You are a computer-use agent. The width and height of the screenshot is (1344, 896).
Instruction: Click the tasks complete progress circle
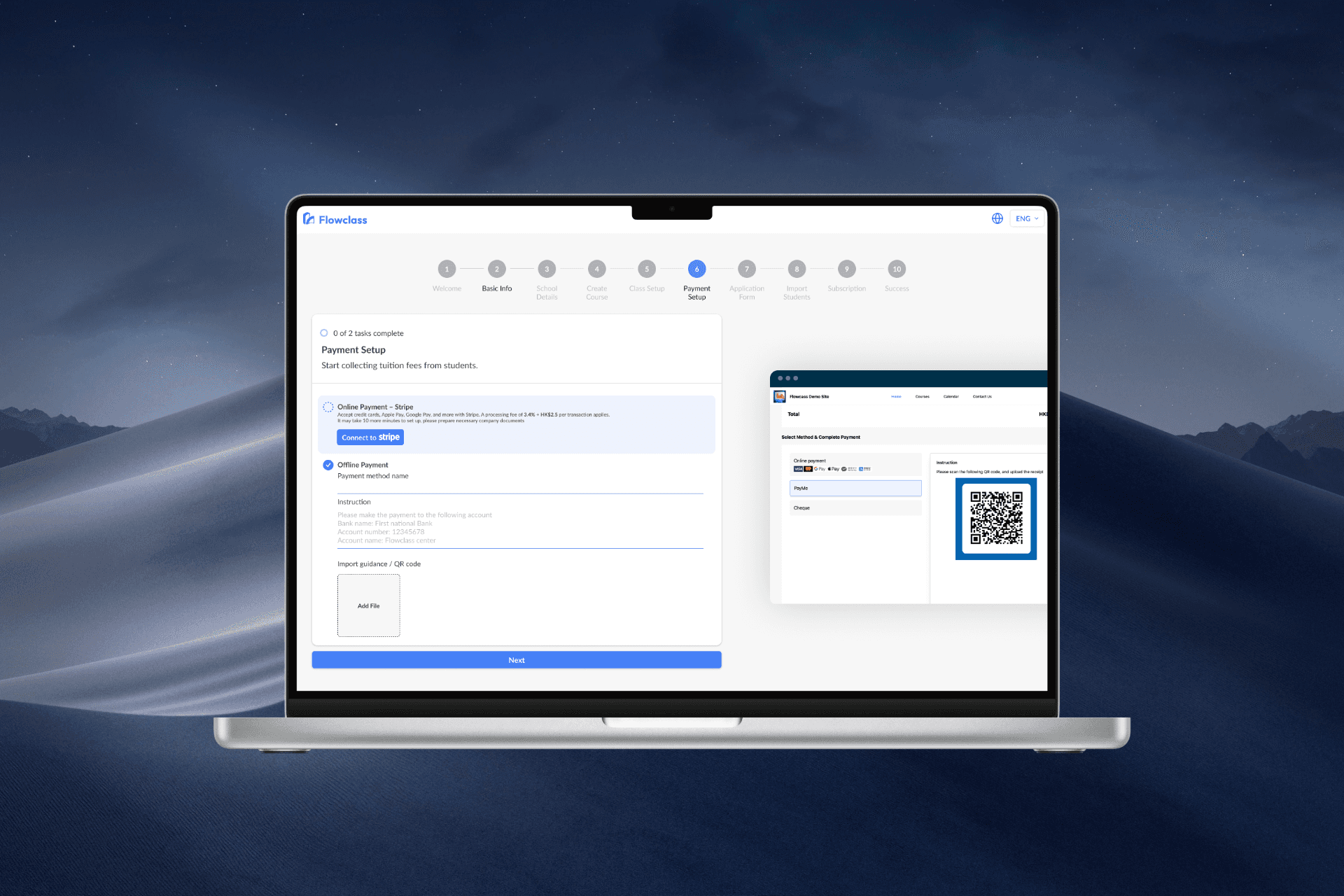pos(324,333)
